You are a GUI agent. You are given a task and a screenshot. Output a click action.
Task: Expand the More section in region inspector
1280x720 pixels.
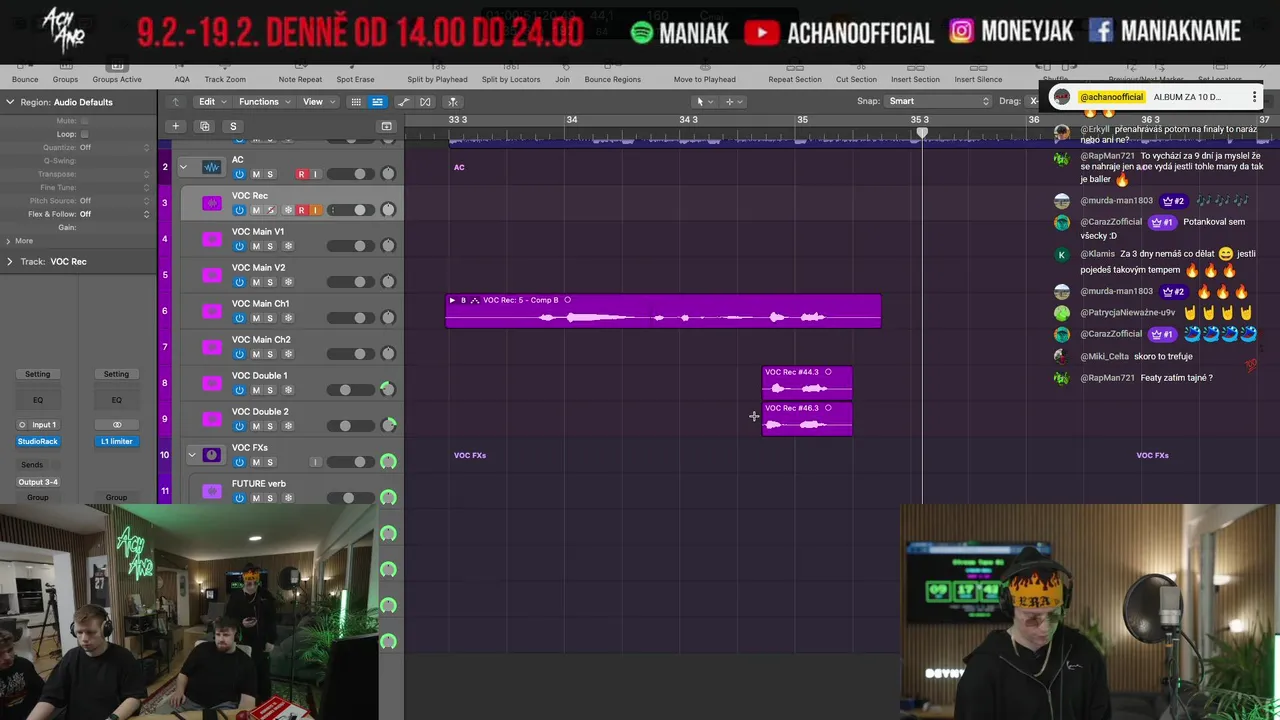9,241
